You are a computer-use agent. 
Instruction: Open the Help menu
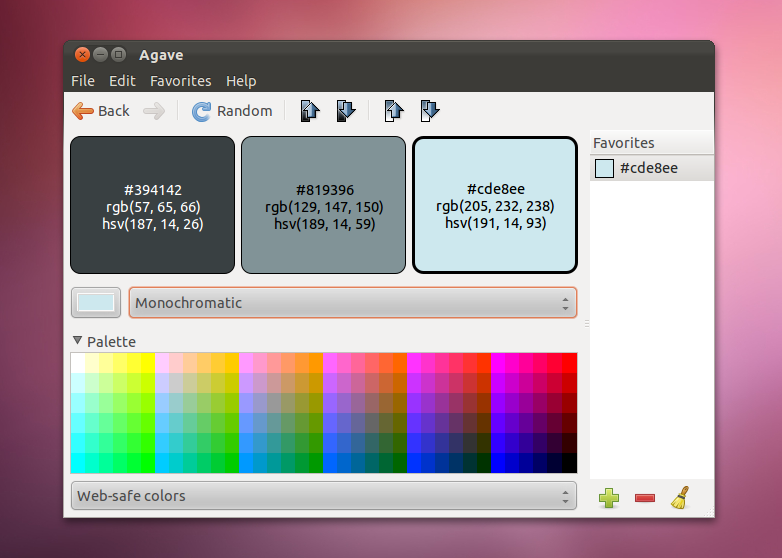[x=241, y=81]
